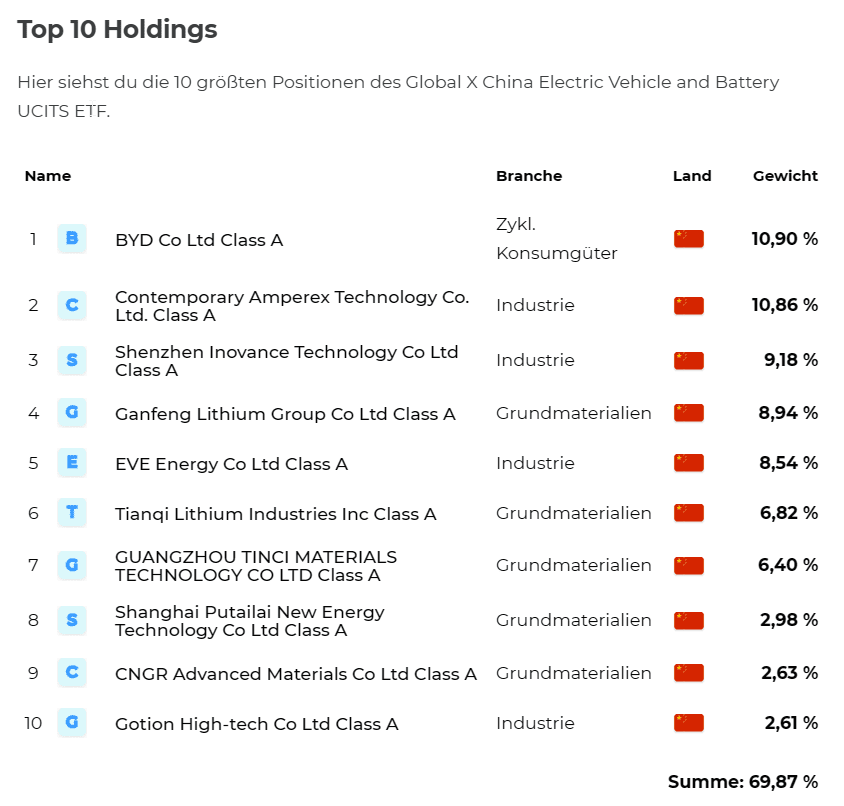844x806 pixels.
Task: Open Shanghai Putailai New Energy Technology entry
Action: click(250, 621)
